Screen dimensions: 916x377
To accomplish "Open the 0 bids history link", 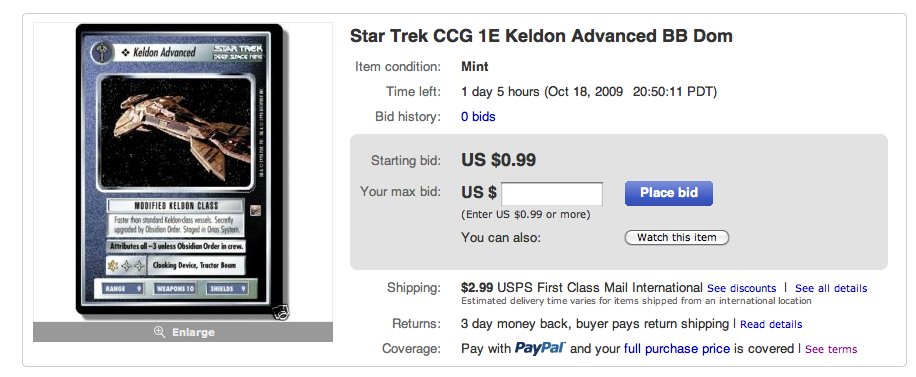I will click(x=478, y=117).
